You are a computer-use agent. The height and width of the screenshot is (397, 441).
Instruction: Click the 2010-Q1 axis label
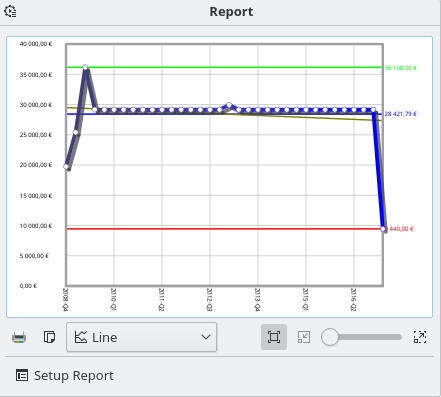113,299
